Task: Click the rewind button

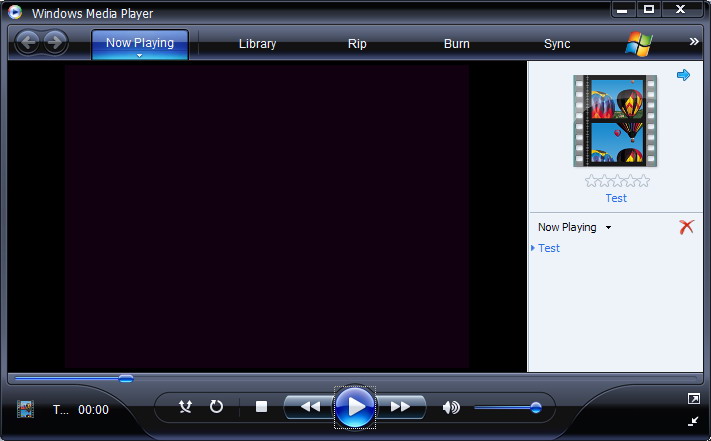Action: pos(310,407)
